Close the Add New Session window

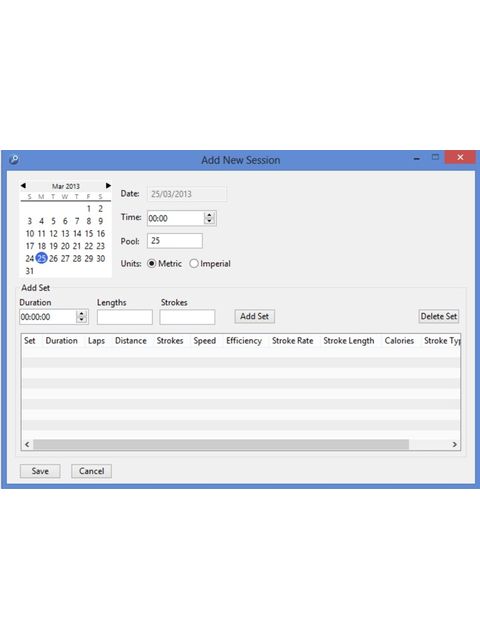point(460,157)
